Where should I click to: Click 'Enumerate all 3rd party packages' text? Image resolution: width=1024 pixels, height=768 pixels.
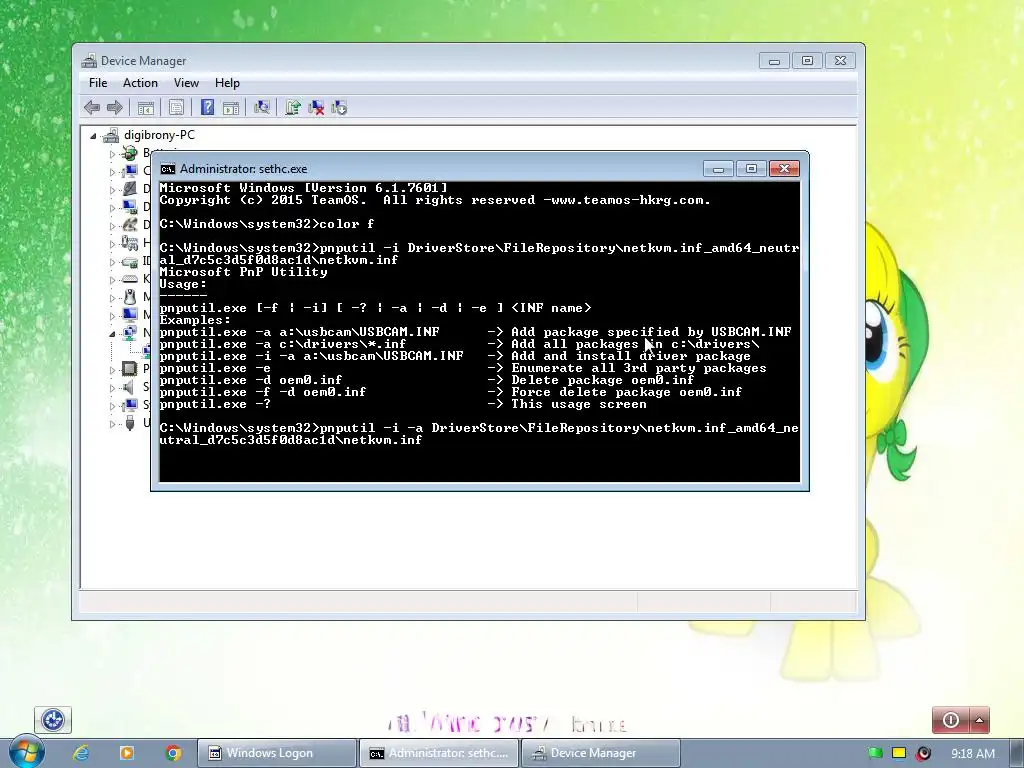coord(639,368)
